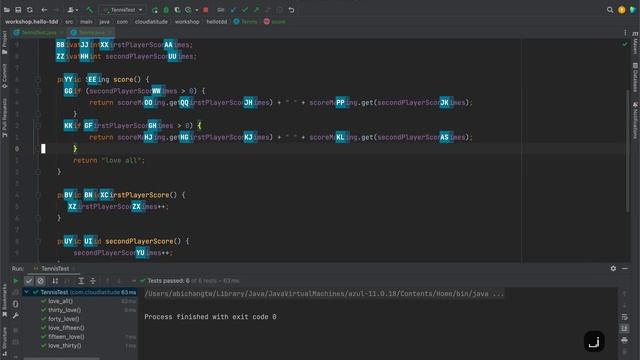The width and height of the screenshot is (640, 360).
Task: Expand the profiler options arrow
Action: [x=197, y=10]
